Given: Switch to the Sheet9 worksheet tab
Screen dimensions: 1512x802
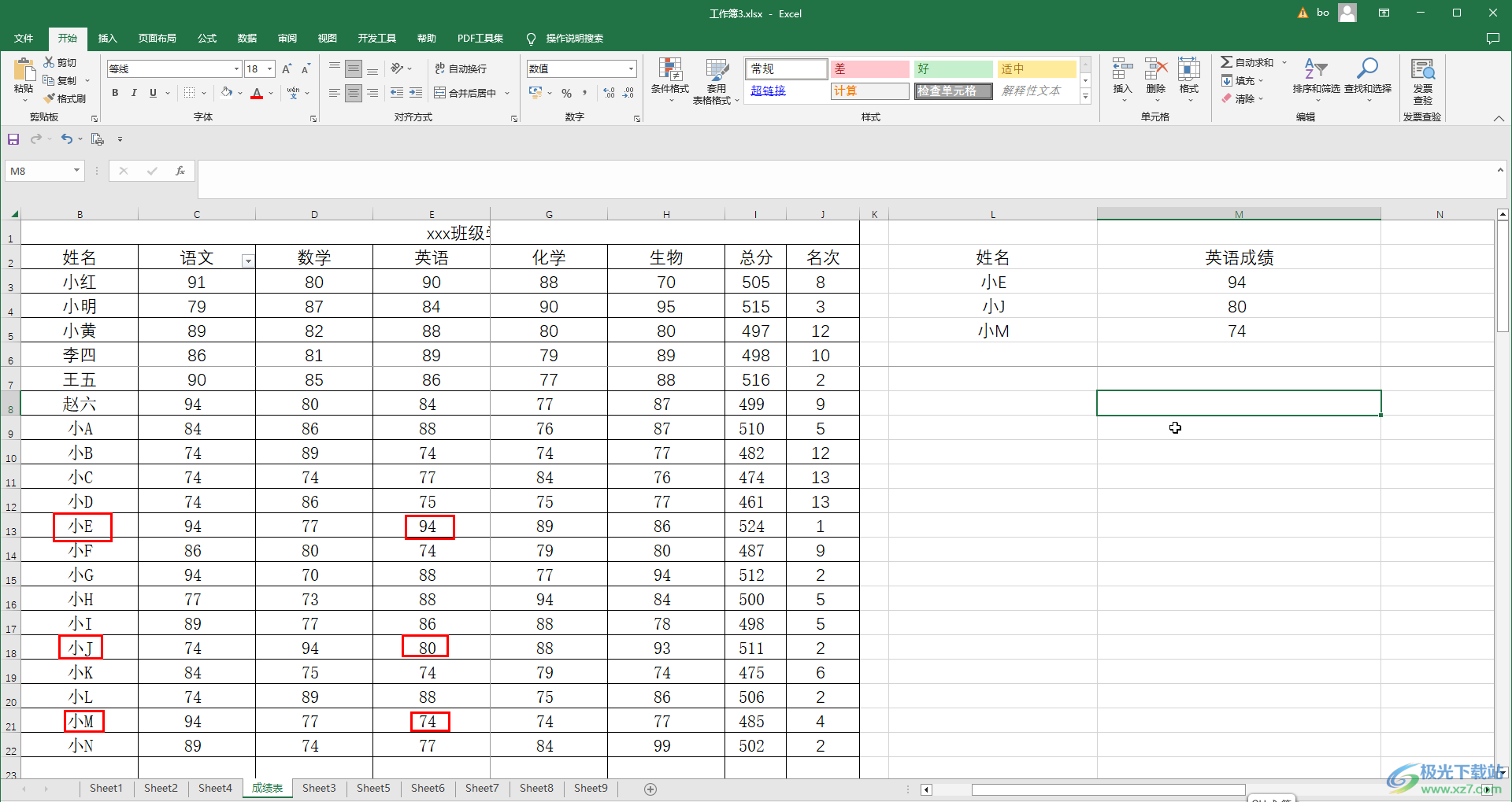Looking at the screenshot, I should (x=591, y=789).
